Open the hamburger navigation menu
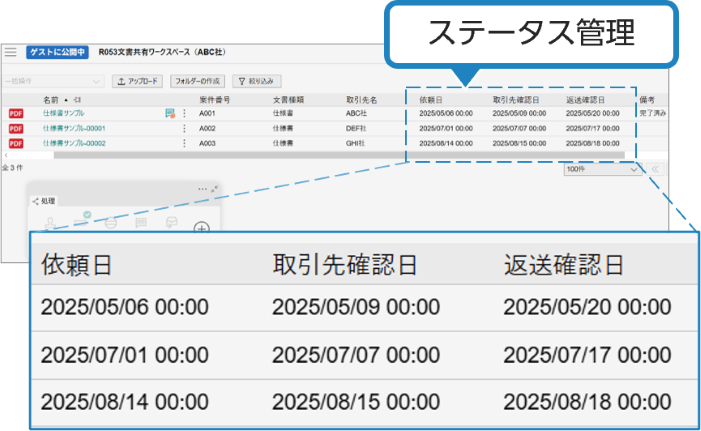The image size is (701, 431). point(11,52)
